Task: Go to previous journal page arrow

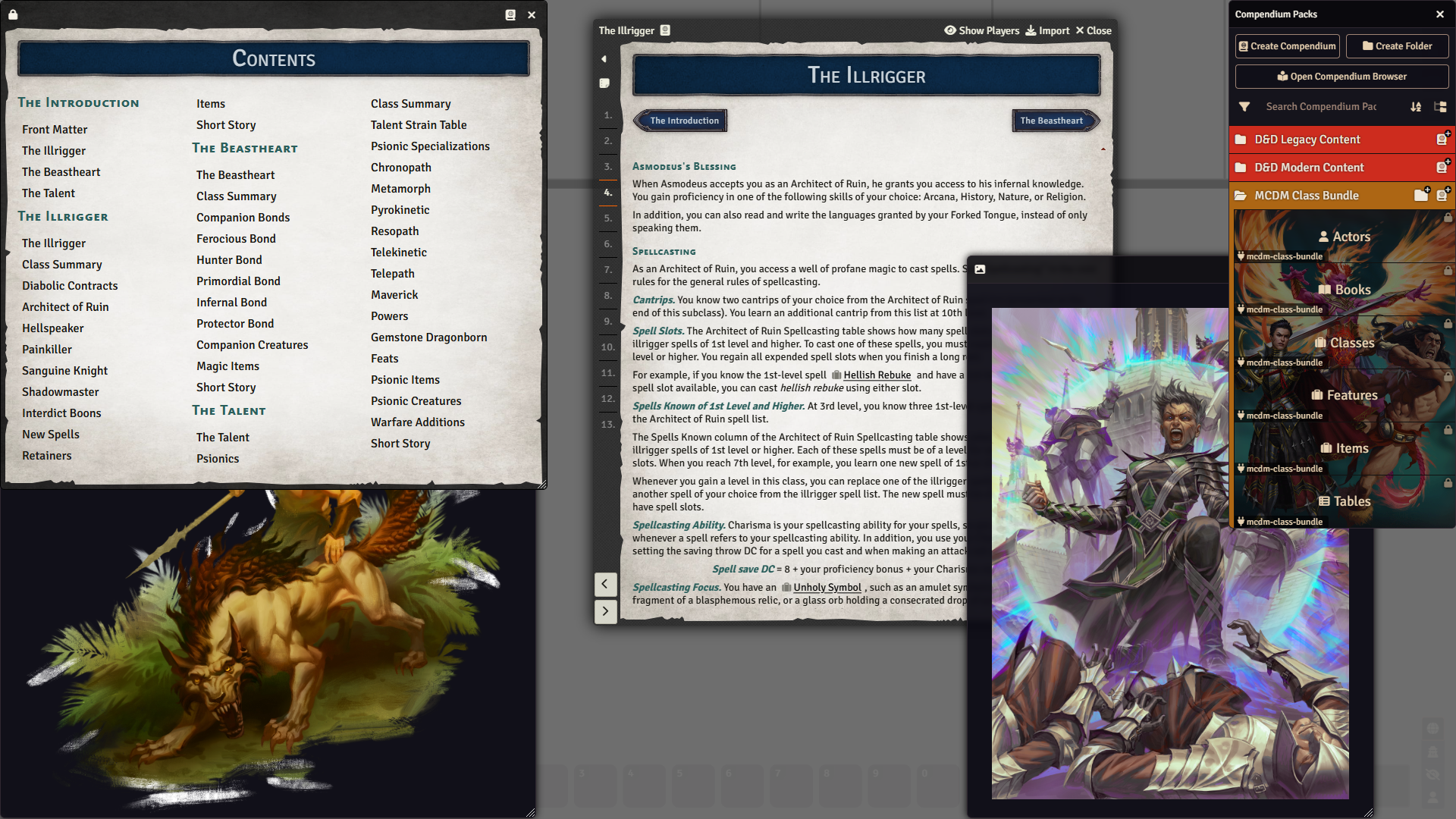Action: pos(605,584)
